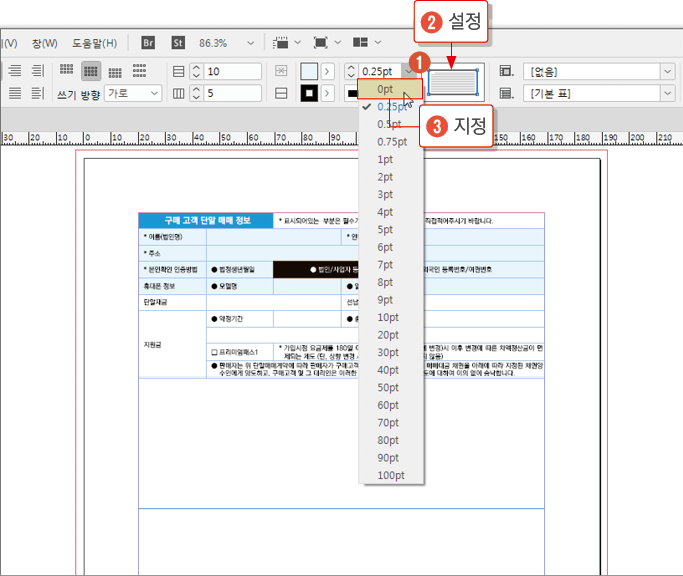The width and height of the screenshot is (683, 576).
Task: Open the arrange documents dropdown arrow
Action: point(378,43)
